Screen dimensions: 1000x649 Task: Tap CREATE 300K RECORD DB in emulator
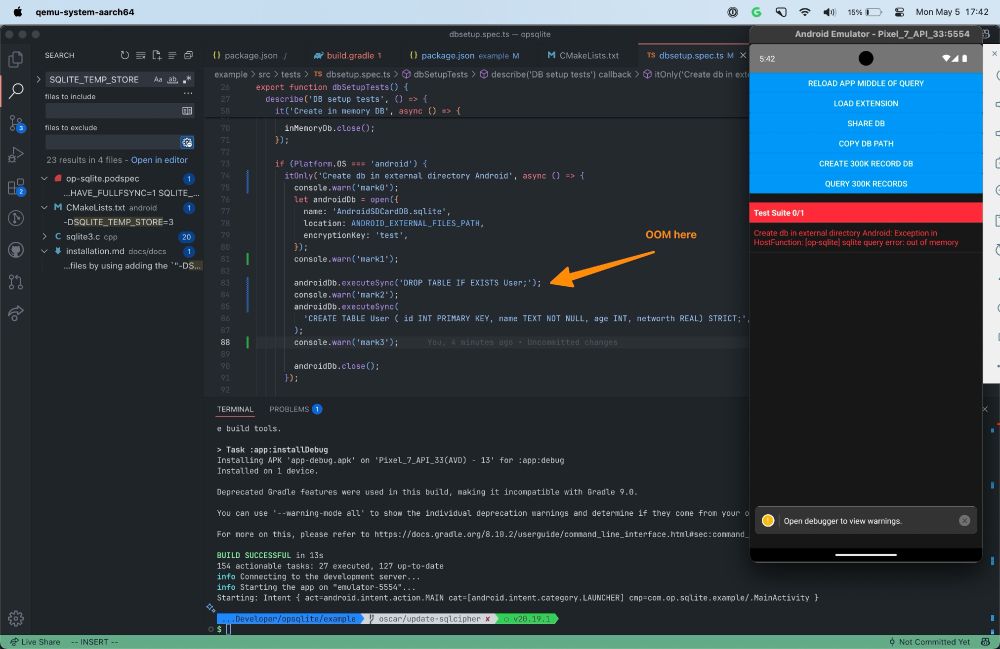coord(865,164)
